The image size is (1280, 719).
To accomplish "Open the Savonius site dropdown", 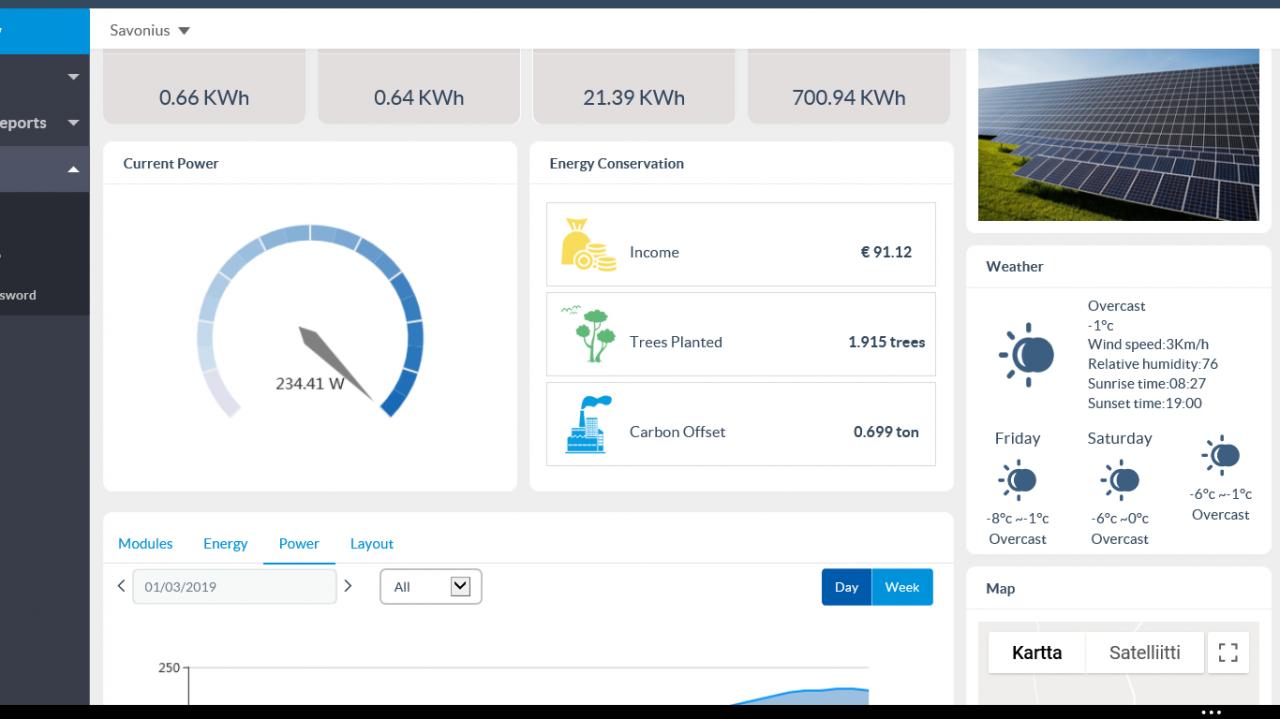I will (x=150, y=30).
